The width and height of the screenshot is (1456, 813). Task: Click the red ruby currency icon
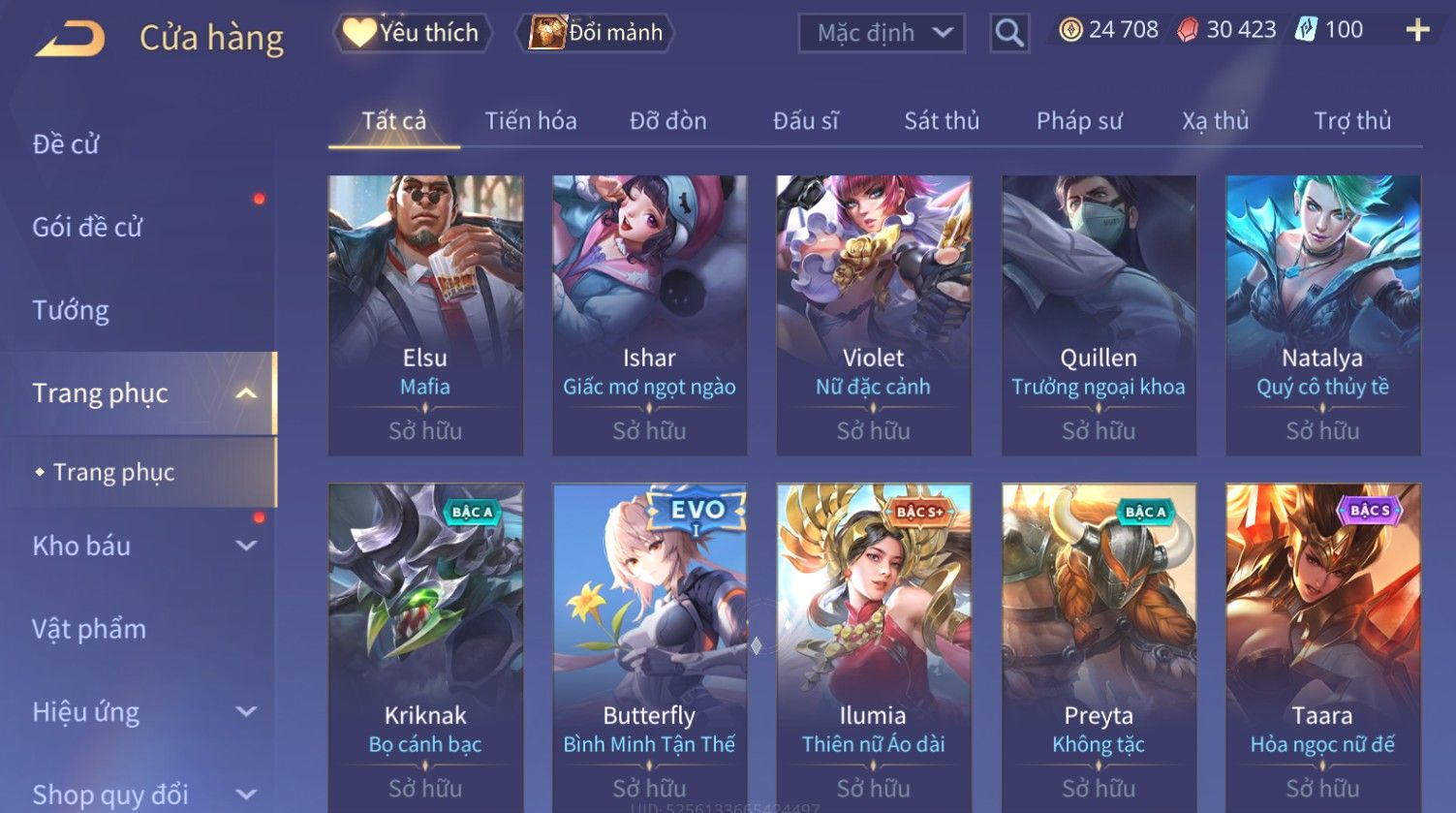click(x=1188, y=31)
